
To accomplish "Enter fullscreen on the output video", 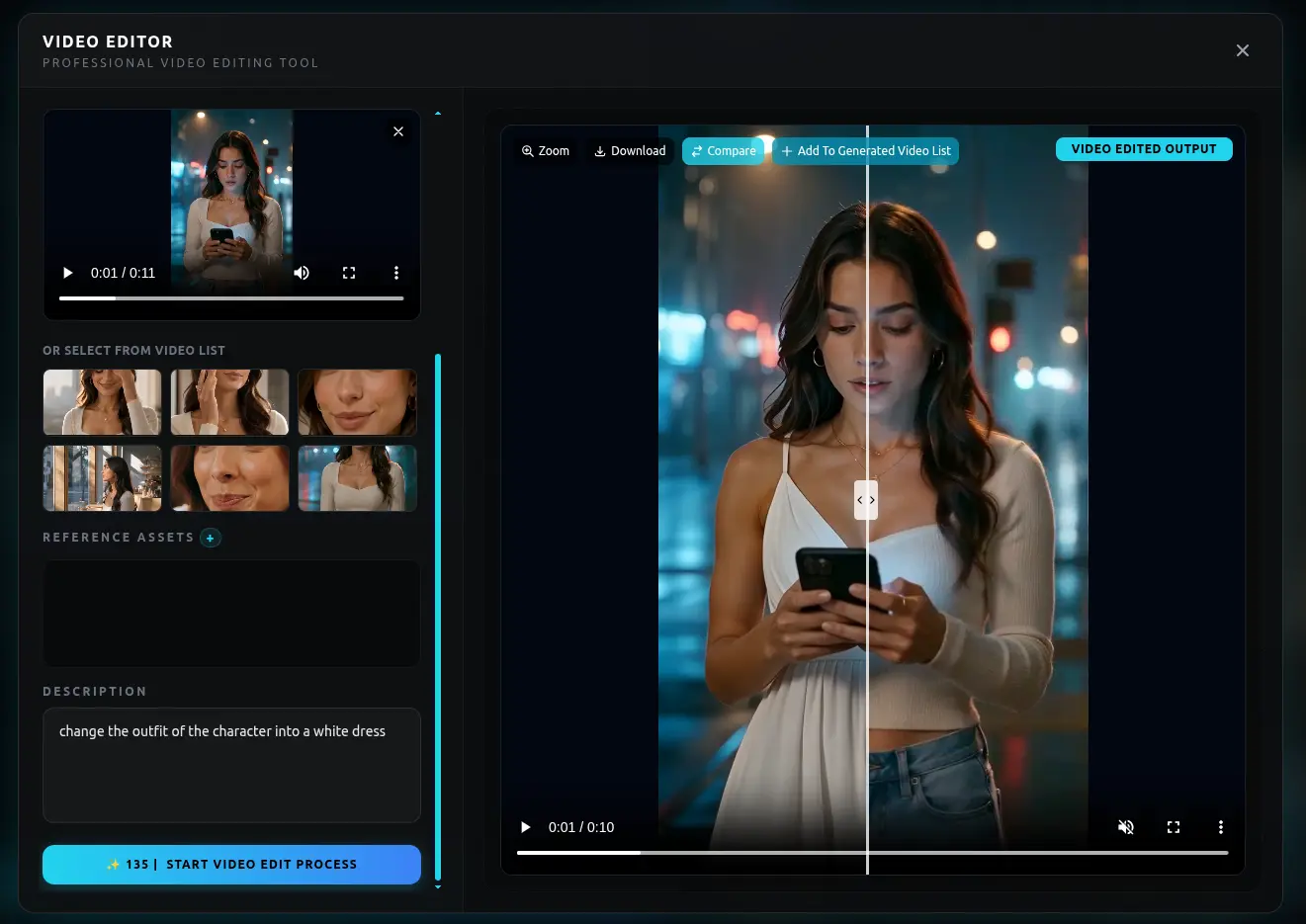I will click(x=1174, y=827).
